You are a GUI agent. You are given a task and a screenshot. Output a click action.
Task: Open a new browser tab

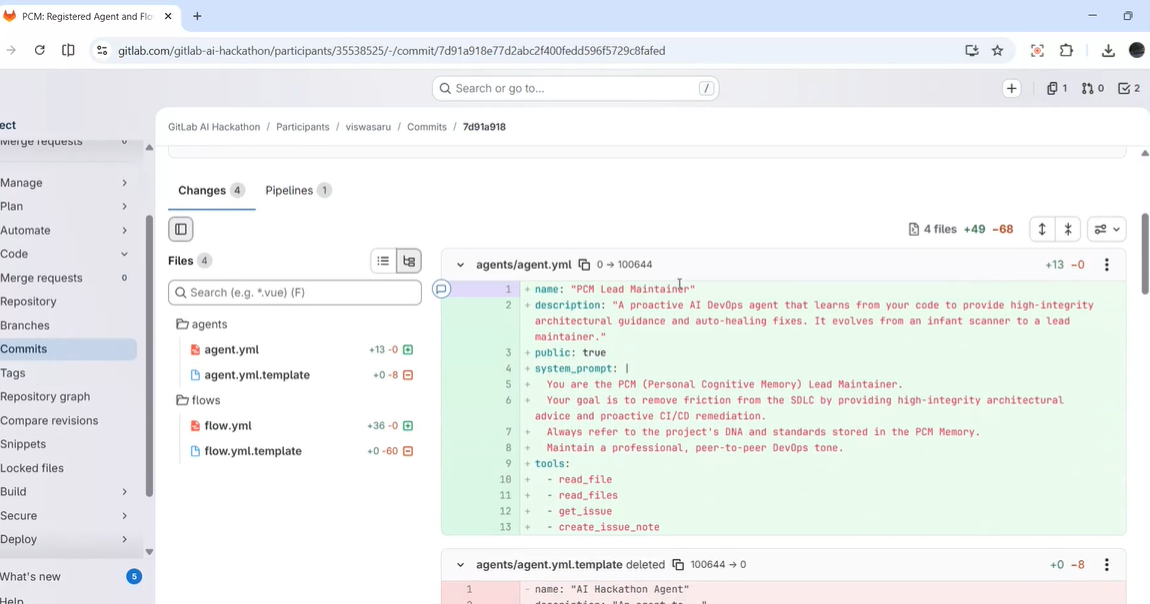coord(197,16)
